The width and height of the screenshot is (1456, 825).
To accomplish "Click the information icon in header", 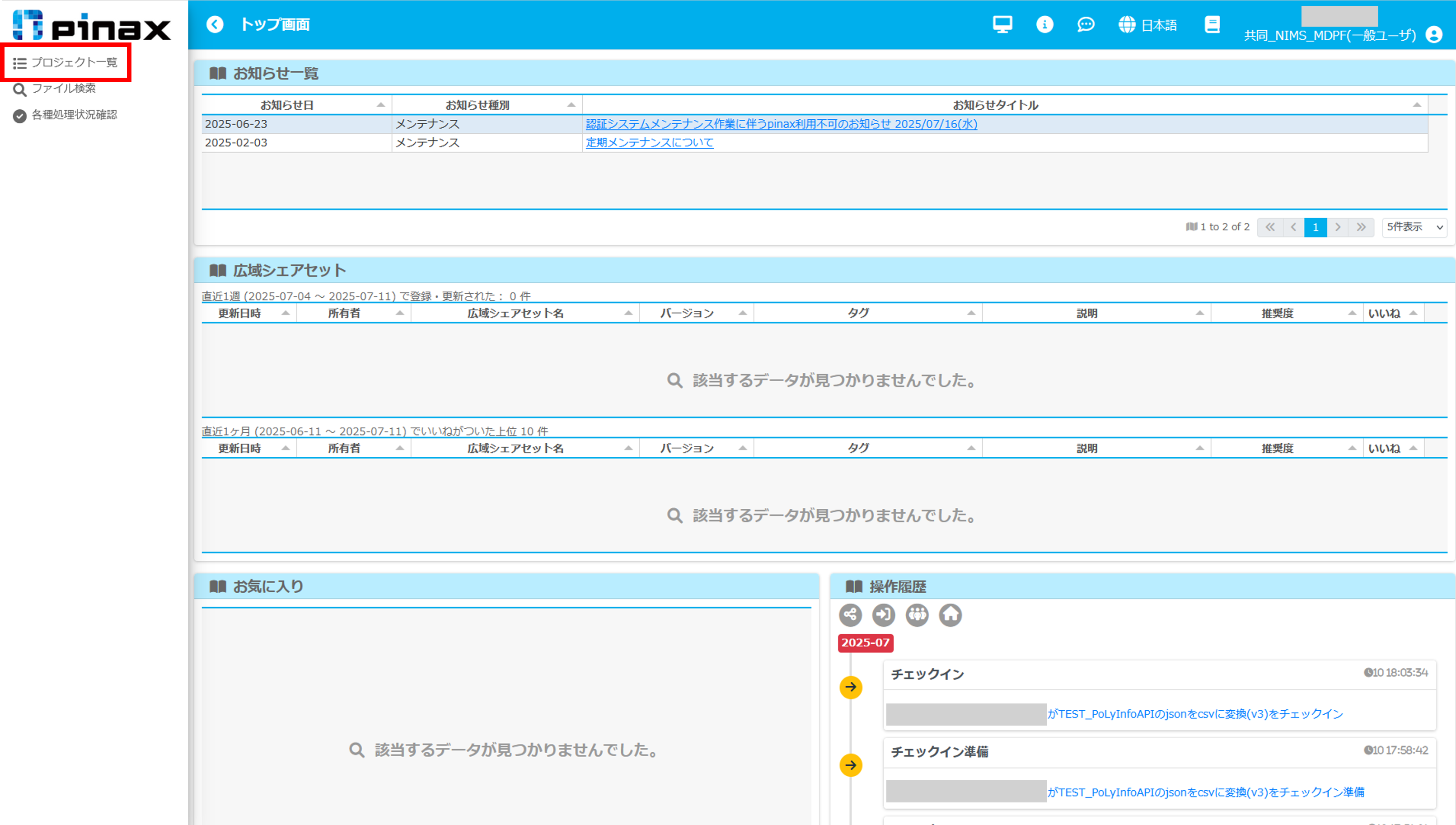I will (1044, 24).
